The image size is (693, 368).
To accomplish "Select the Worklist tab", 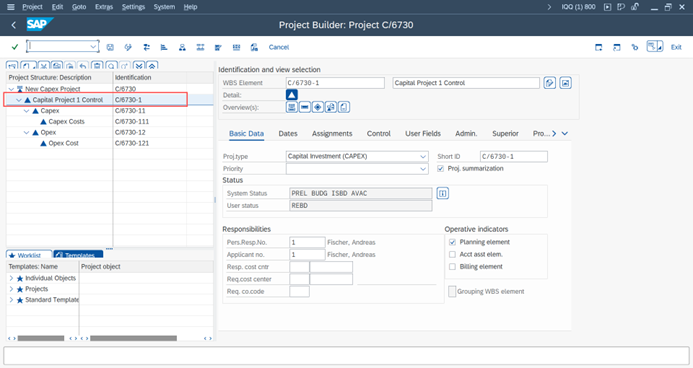I will pos(29,255).
